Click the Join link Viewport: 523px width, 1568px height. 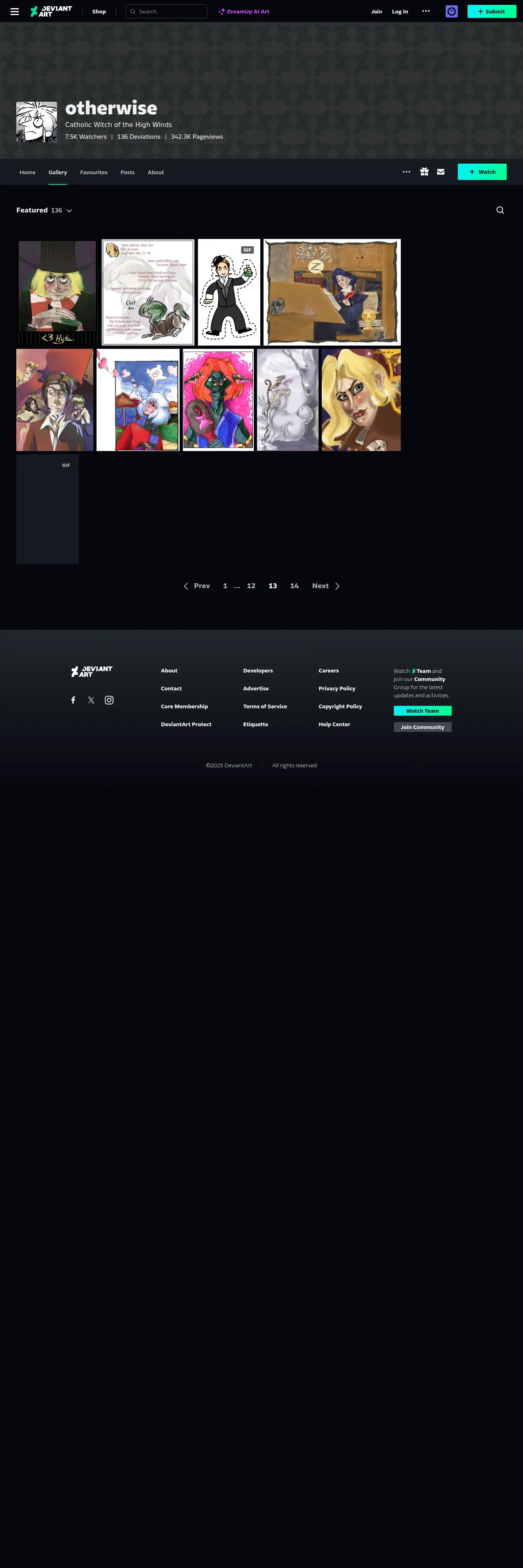coord(377,11)
